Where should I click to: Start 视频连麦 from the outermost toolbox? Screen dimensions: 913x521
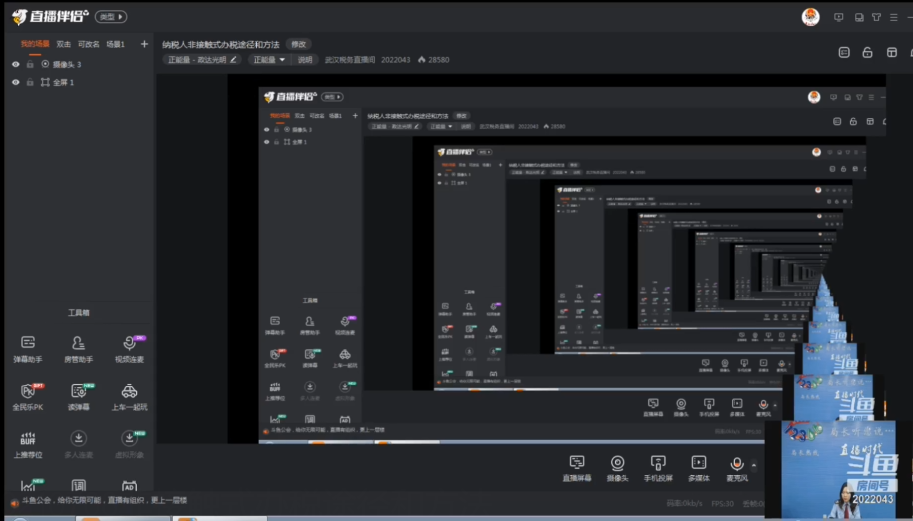tap(129, 349)
